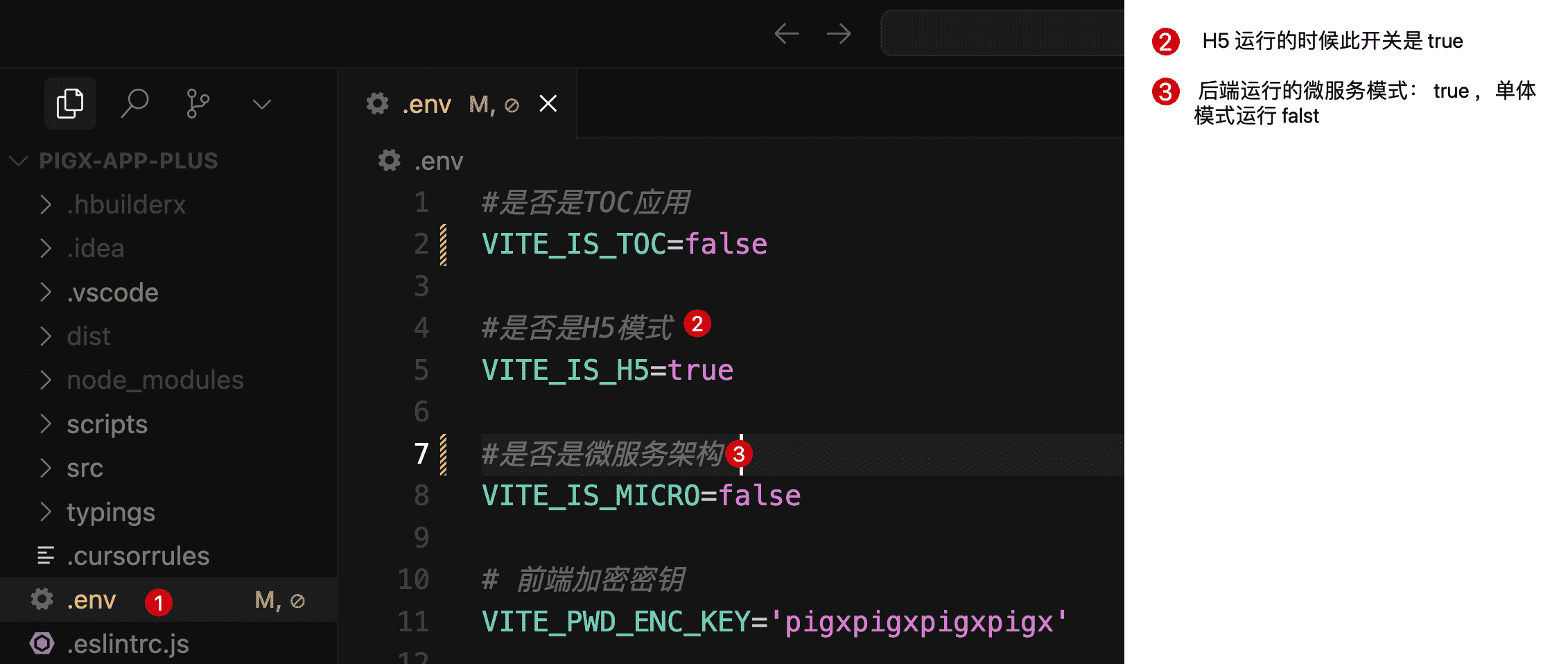Show more activity views chevron
This screenshot has width=1568, height=664.
pyautogui.click(x=261, y=105)
